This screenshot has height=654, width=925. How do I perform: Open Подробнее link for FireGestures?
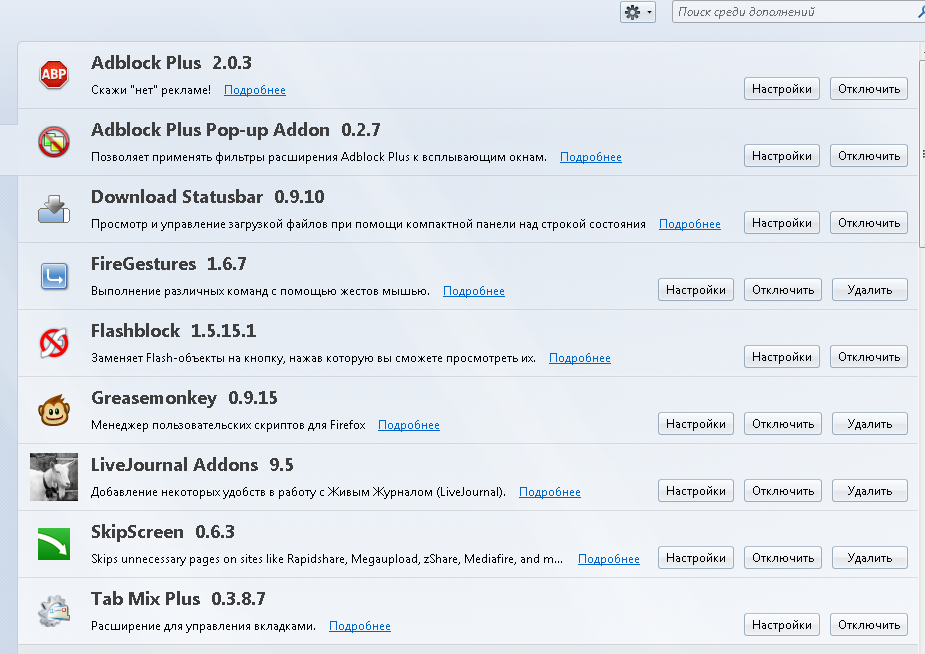474,291
